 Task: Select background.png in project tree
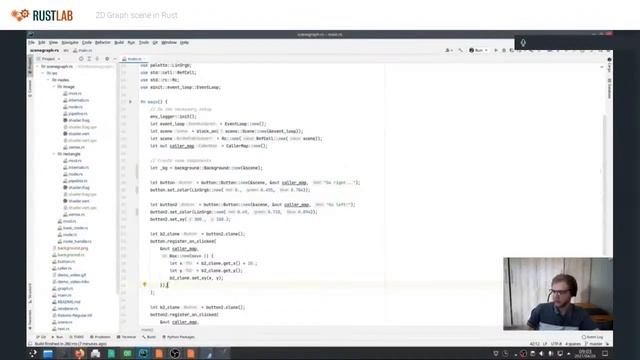click(x=70, y=248)
